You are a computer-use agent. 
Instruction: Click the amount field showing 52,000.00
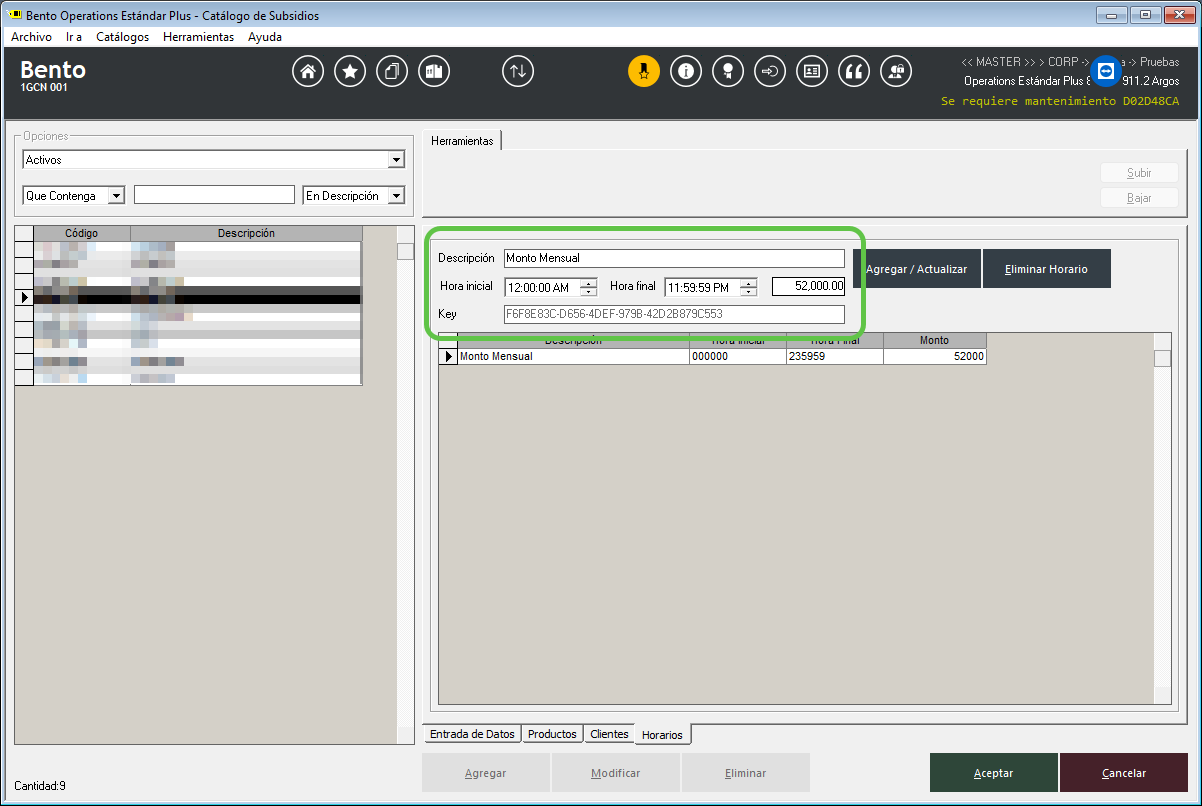point(809,286)
